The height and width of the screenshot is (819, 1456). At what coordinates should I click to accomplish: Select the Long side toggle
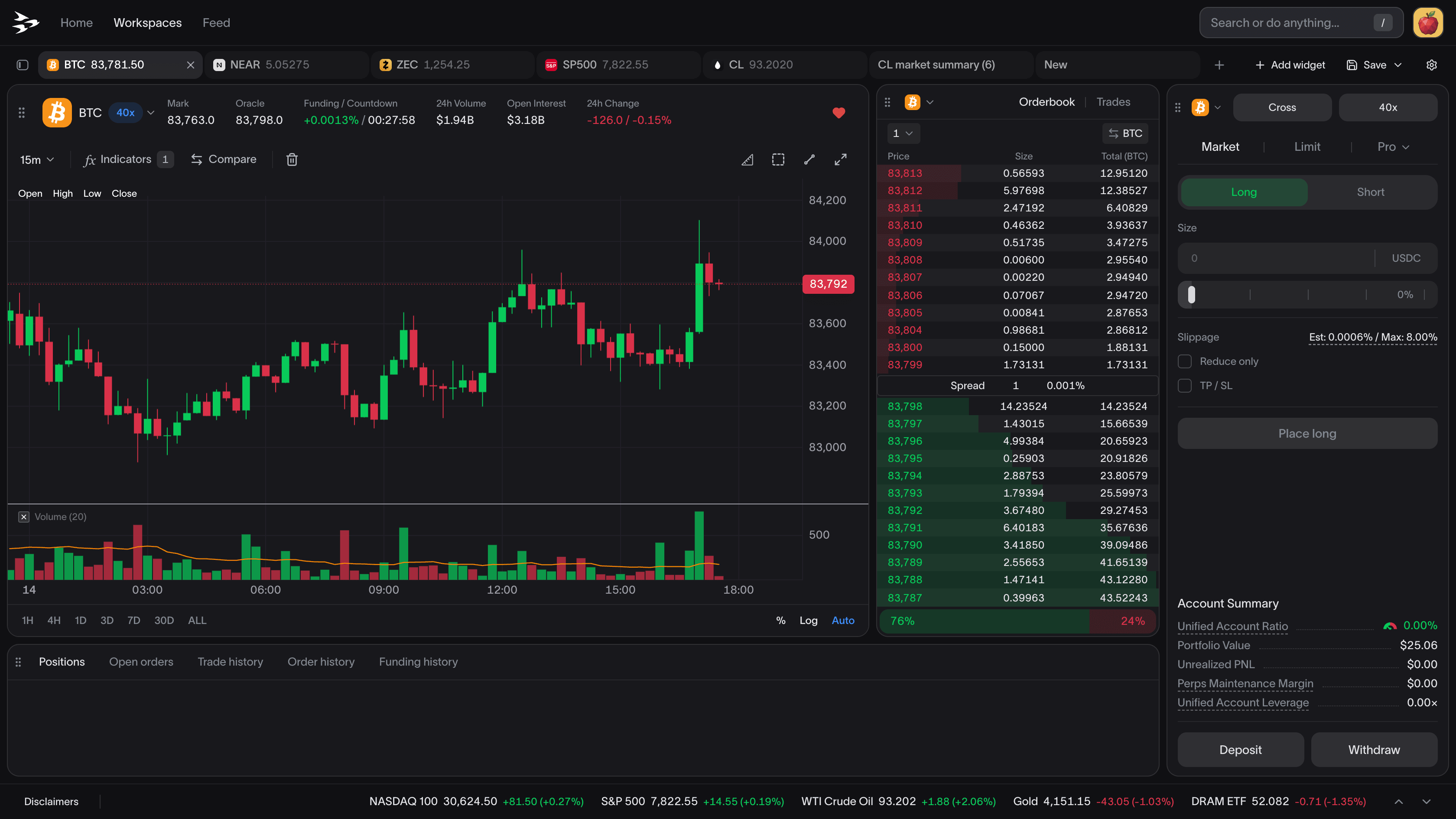(1244, 192)
